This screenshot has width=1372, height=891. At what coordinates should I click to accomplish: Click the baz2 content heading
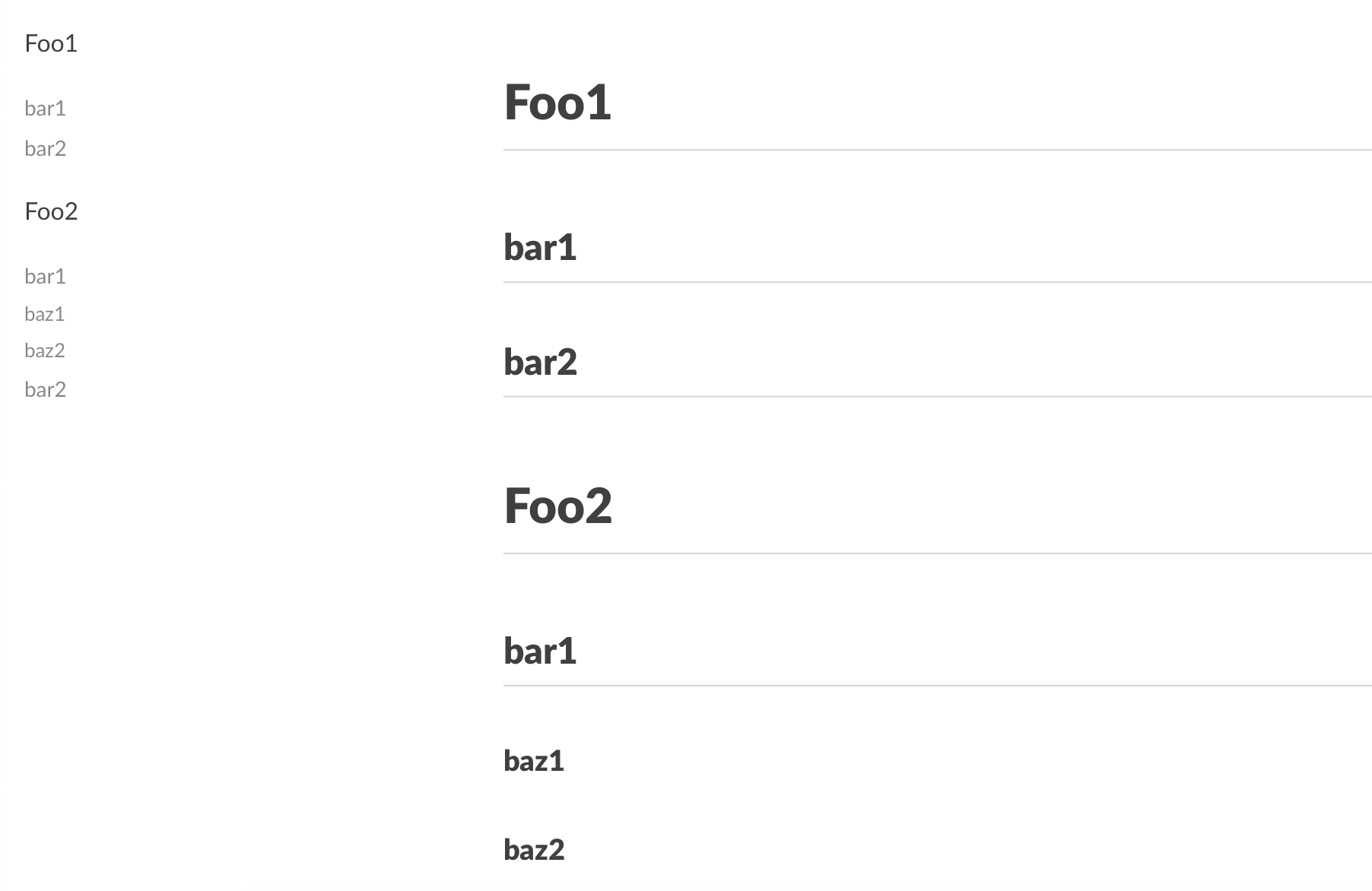coord(535,850)
